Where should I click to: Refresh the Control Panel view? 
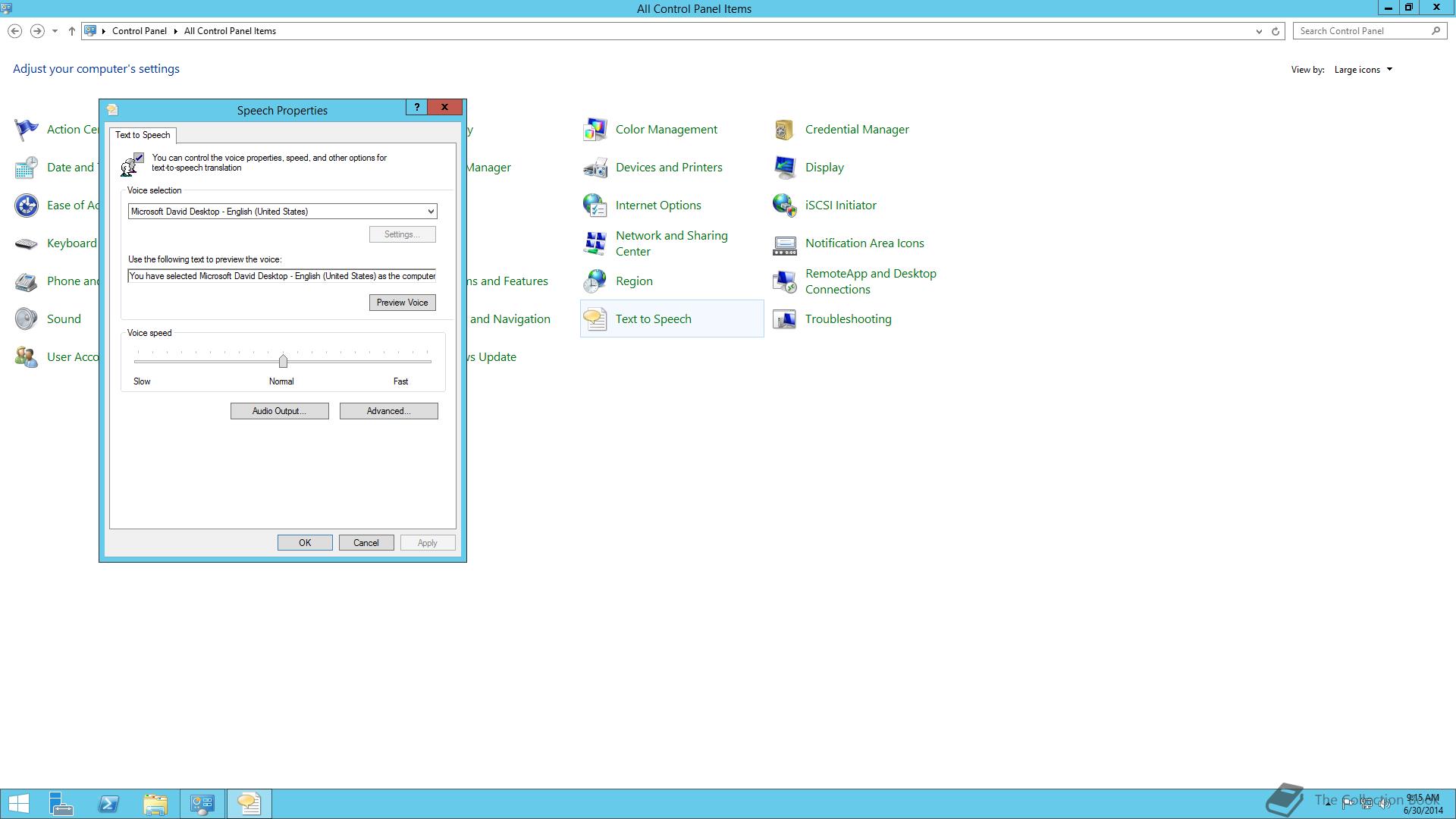(1276, 31)
